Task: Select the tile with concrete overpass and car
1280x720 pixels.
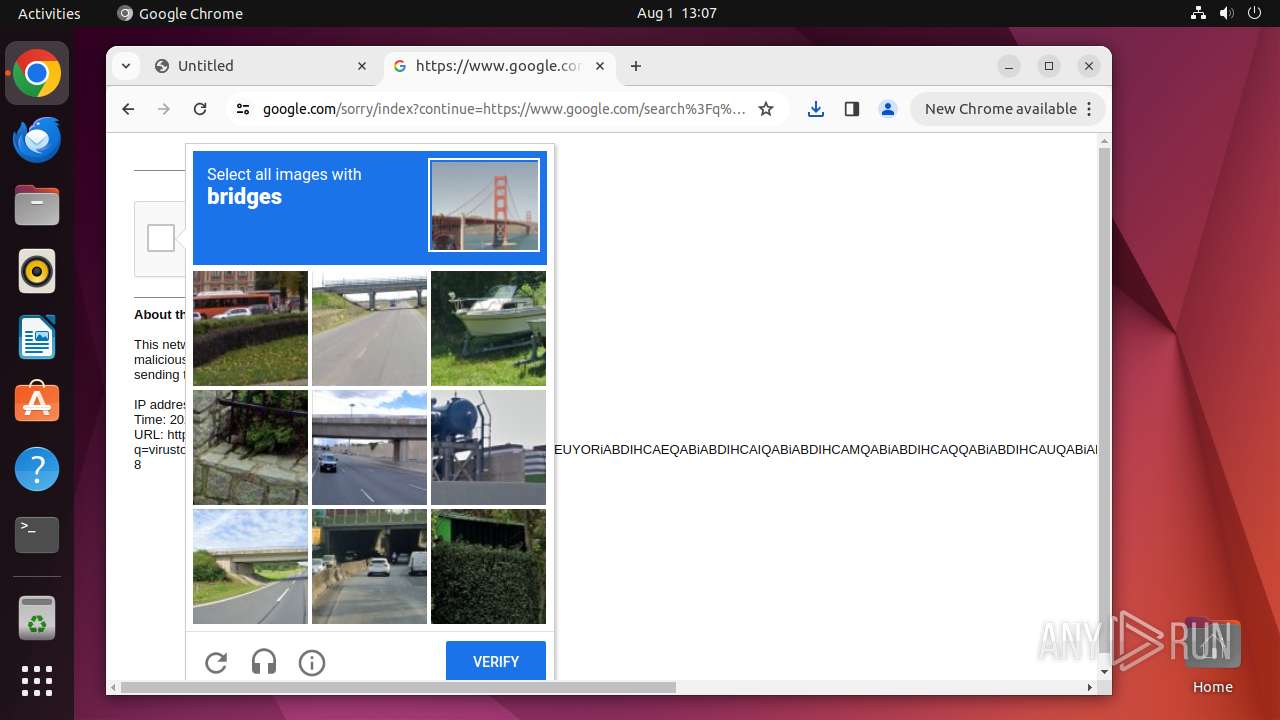Action: click(x=369, y=447)
